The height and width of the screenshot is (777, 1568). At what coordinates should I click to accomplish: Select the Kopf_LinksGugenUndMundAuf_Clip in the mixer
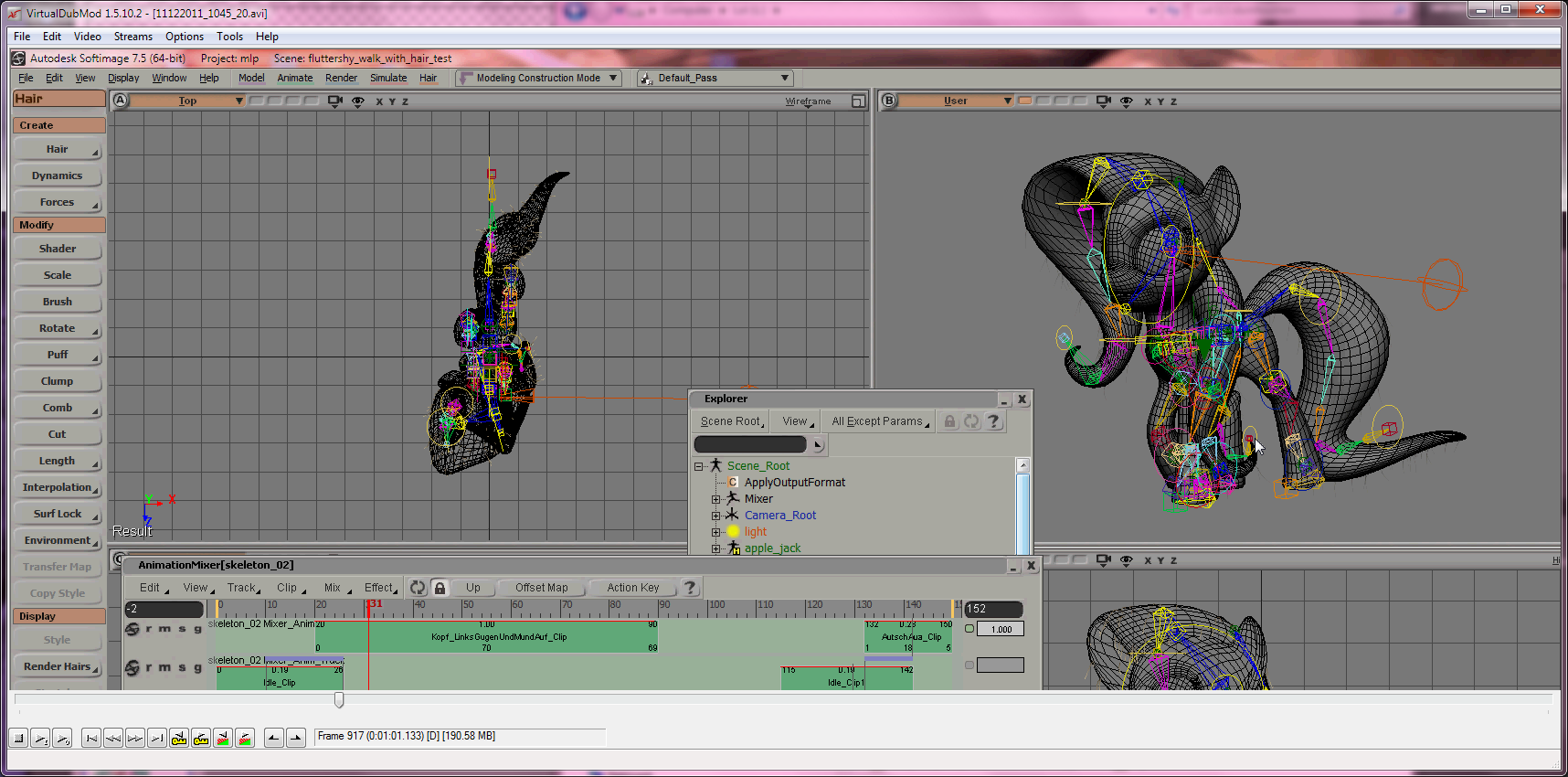tap(499, 636)
